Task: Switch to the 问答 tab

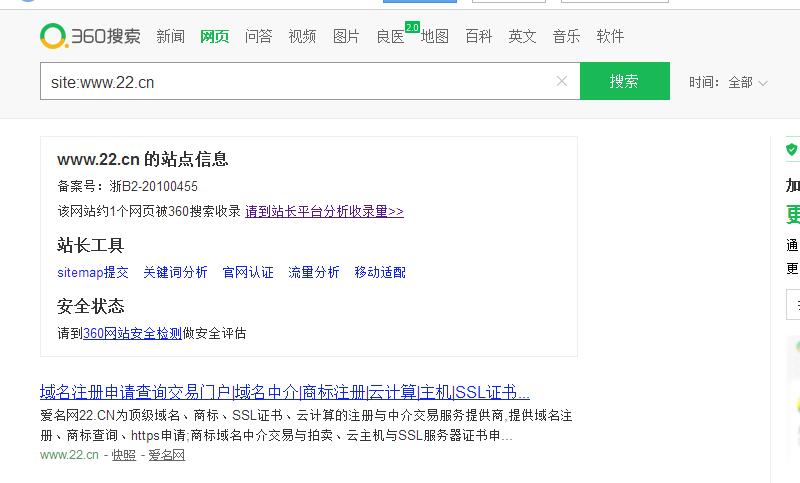Action: [x=258, y=37]
